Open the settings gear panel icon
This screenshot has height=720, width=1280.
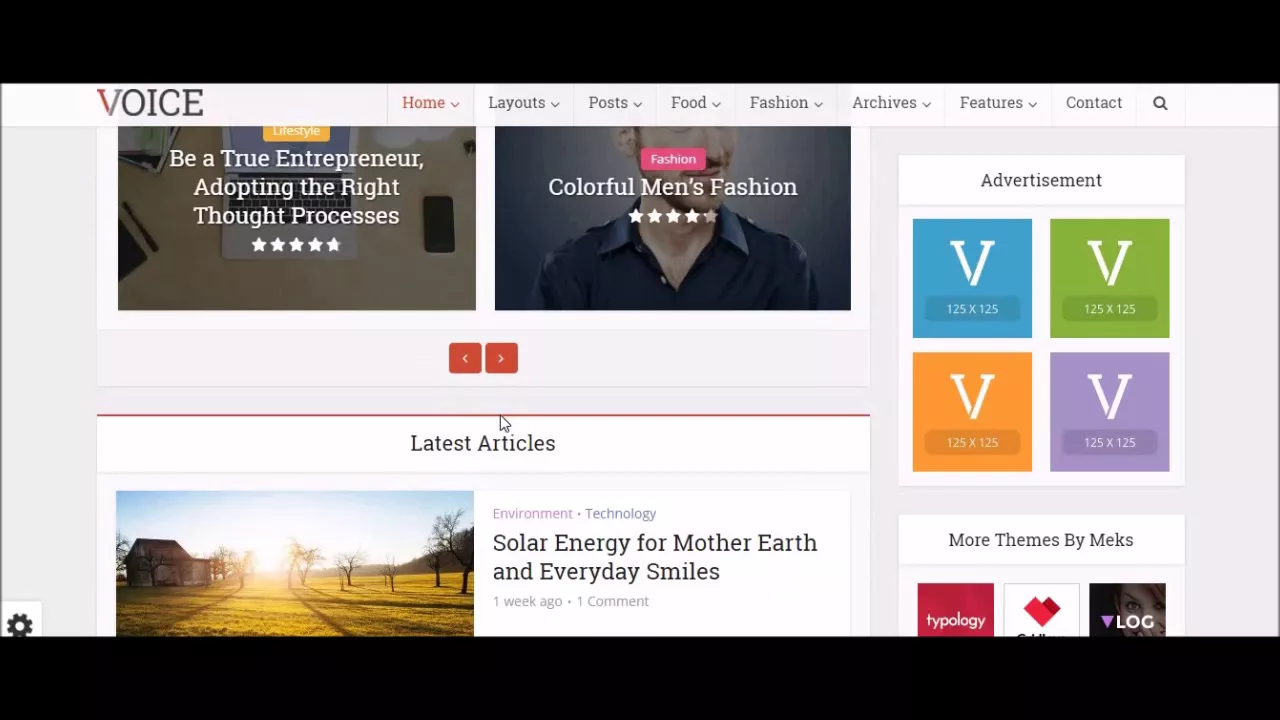pyautogui.click(x=20, y=626)
